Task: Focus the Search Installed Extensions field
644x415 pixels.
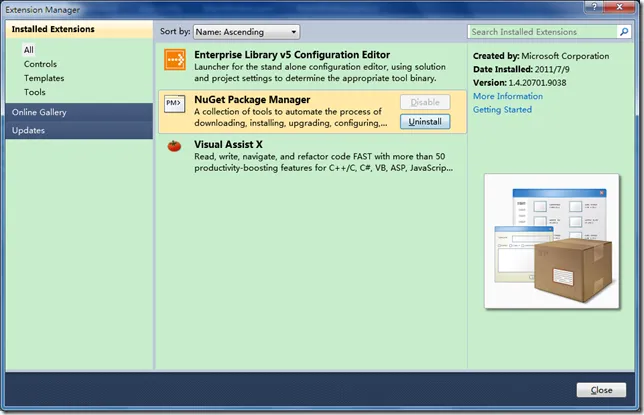Action: point(543,32)
